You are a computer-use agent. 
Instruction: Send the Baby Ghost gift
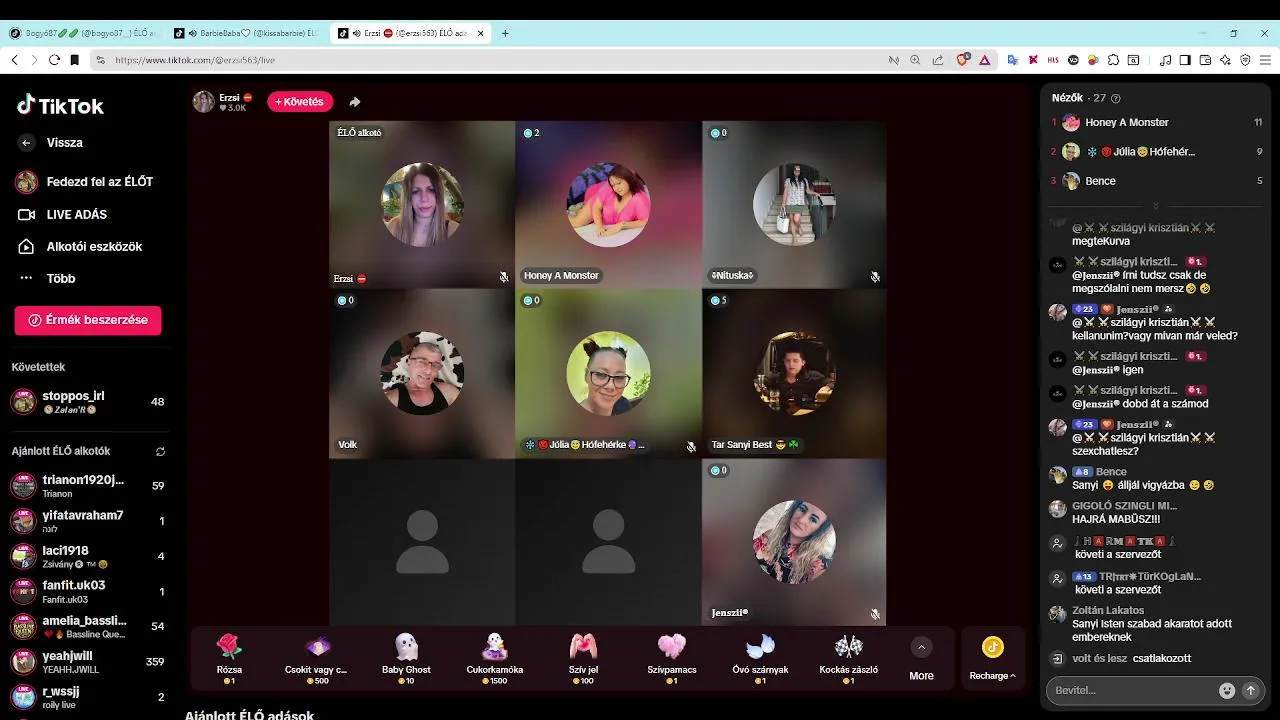click(406, 658)
